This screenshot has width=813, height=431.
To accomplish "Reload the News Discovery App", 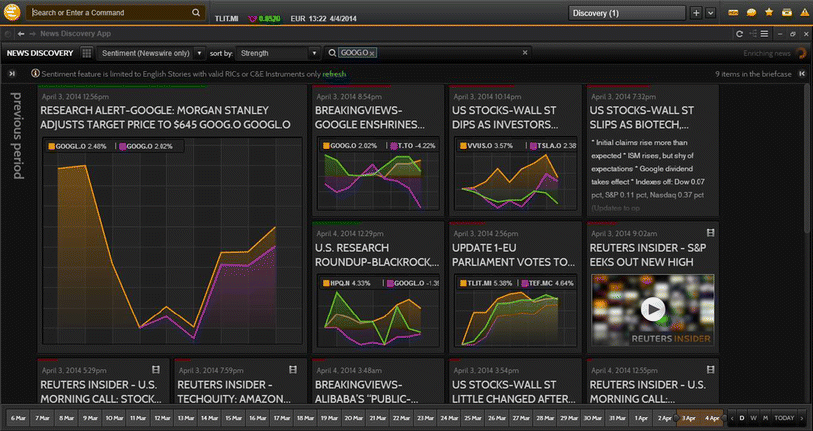I will pos(739,34).
